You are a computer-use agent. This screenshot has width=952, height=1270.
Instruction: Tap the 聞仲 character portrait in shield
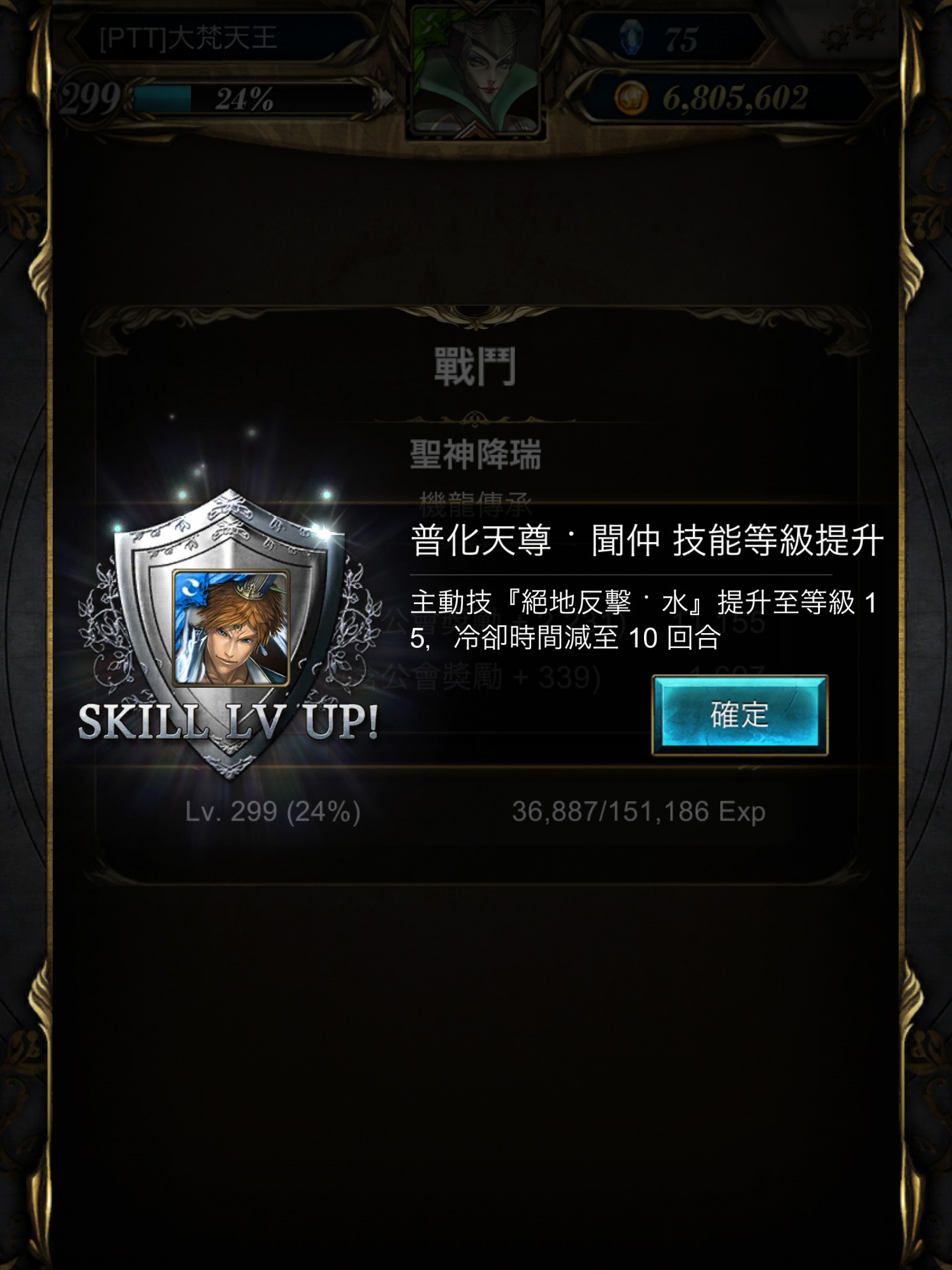[x=231, y=628]
